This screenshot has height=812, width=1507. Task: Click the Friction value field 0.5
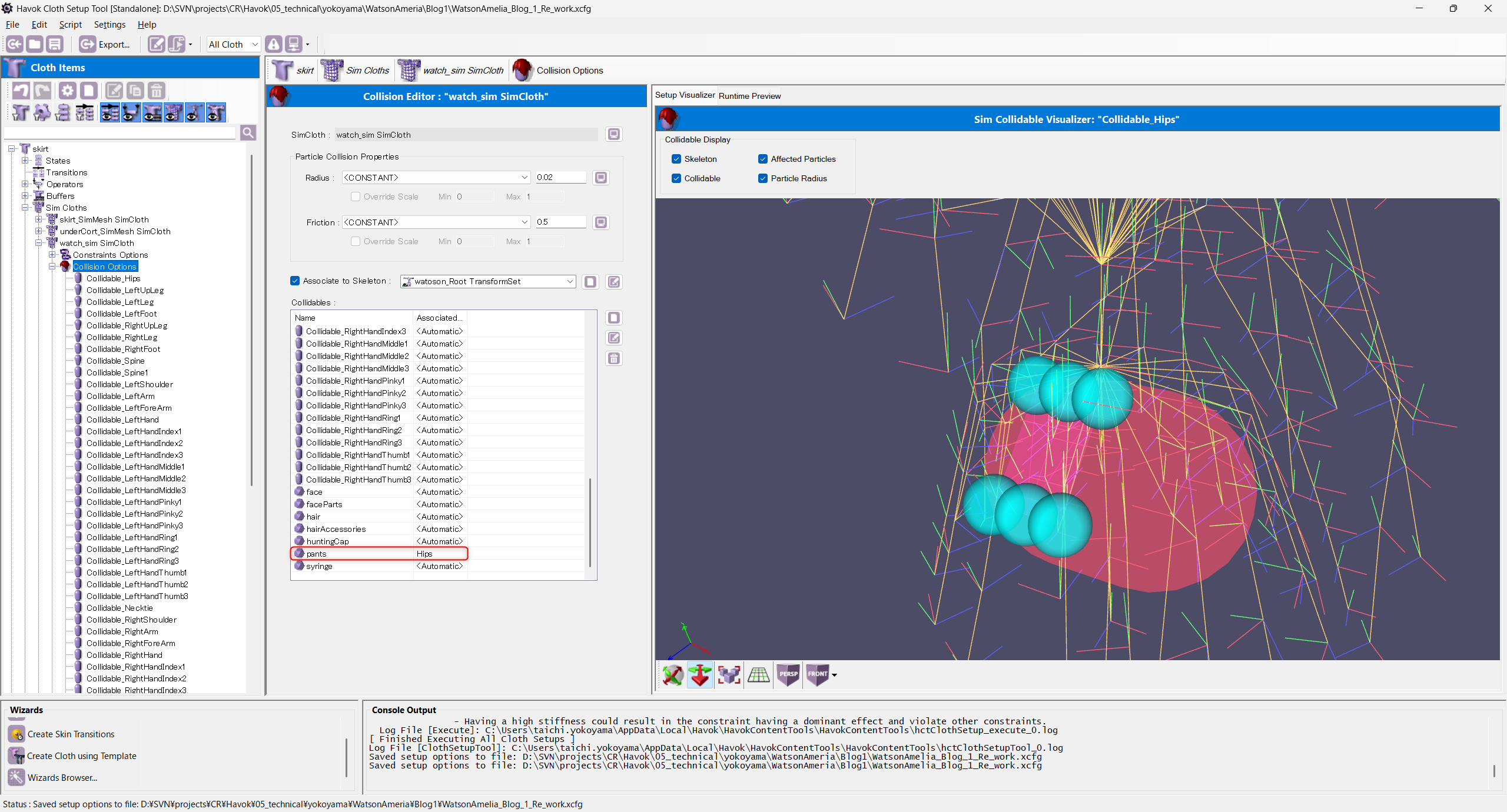coord(560,222)
